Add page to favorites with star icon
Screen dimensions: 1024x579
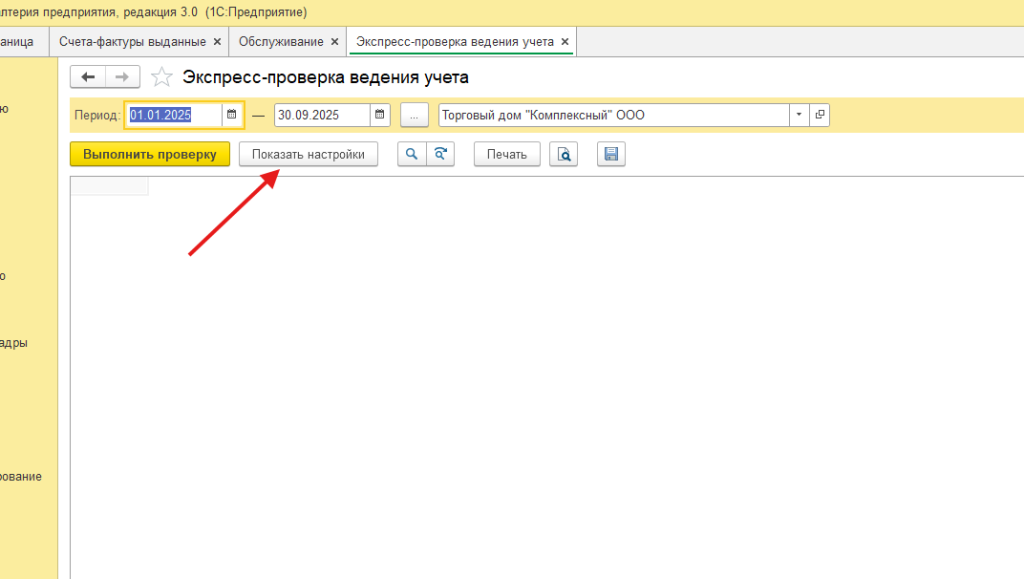point(161,78)
